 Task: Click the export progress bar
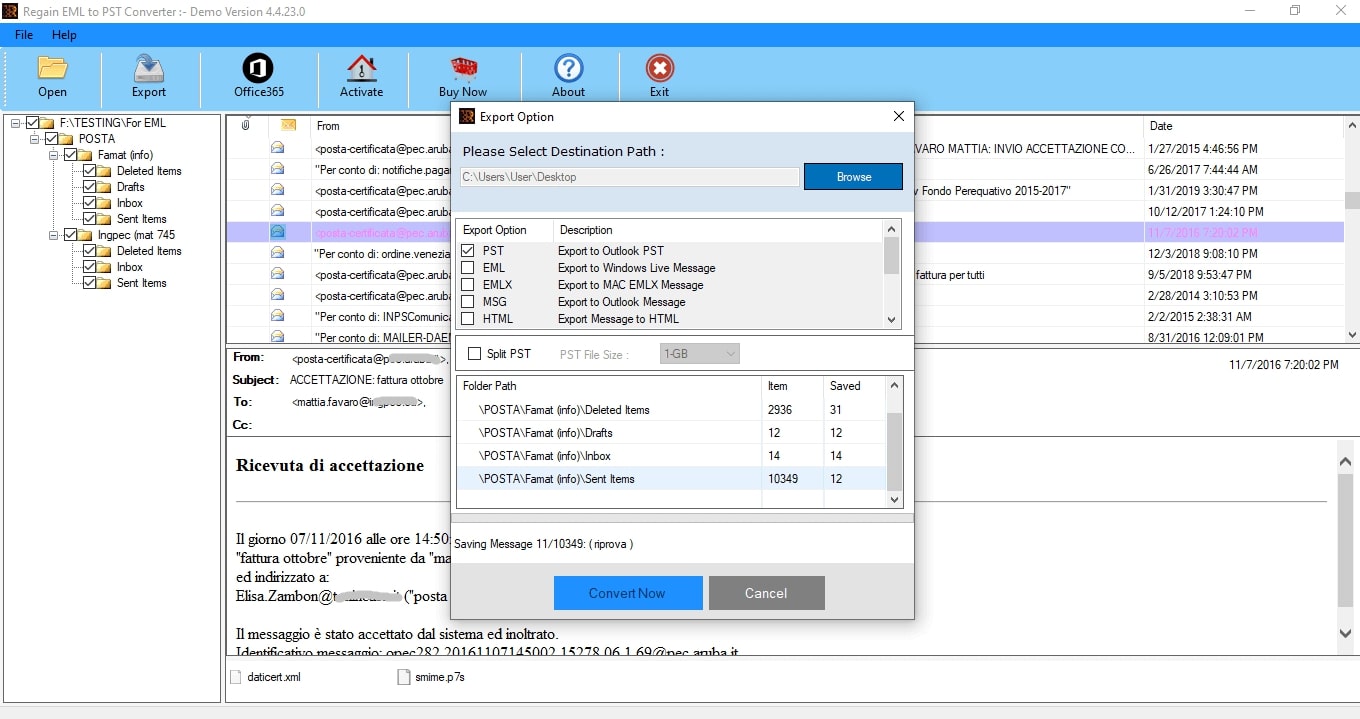tap(682, 518)
